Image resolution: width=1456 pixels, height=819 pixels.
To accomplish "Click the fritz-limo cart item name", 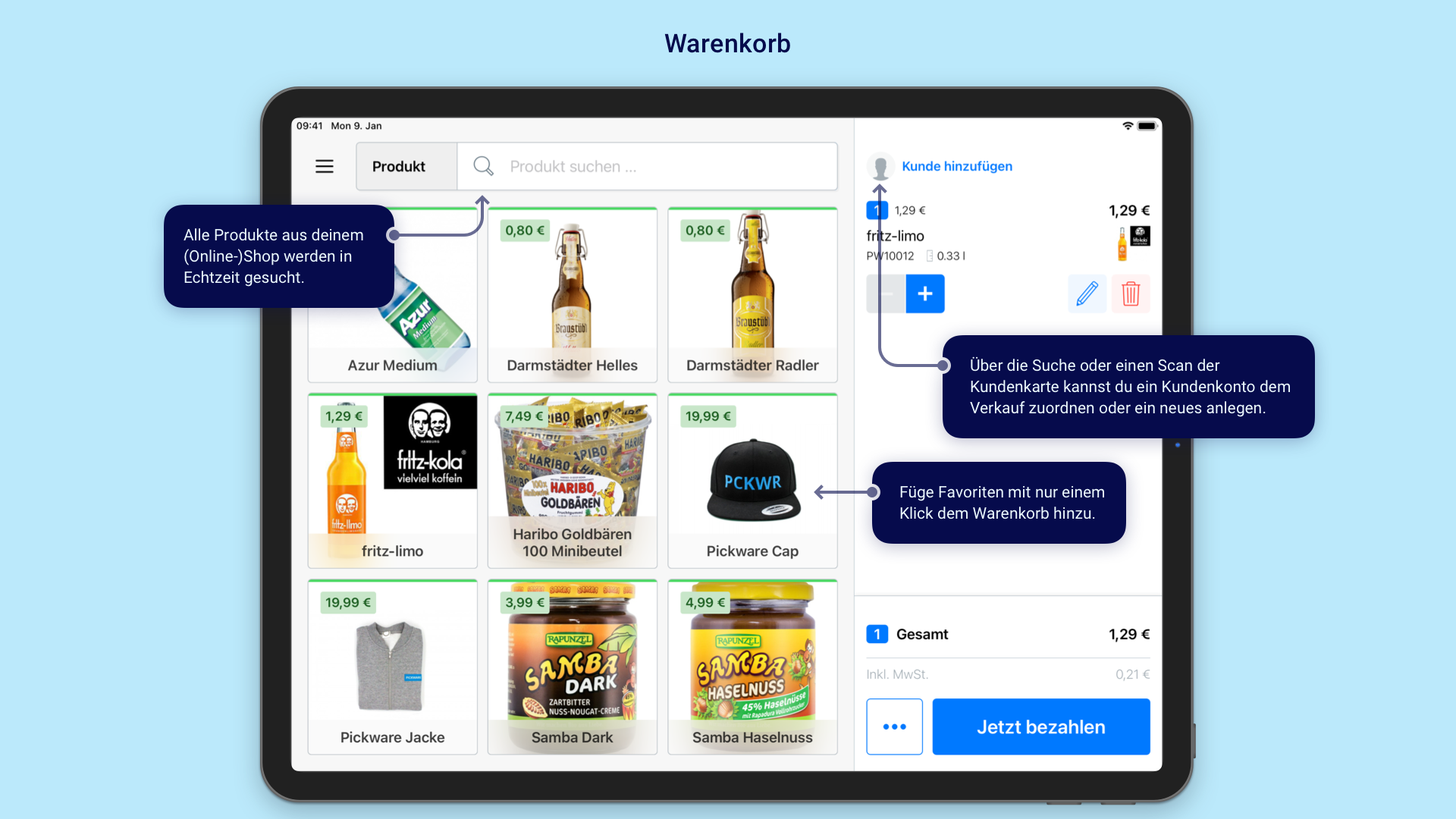I will [x=896, y=236].
